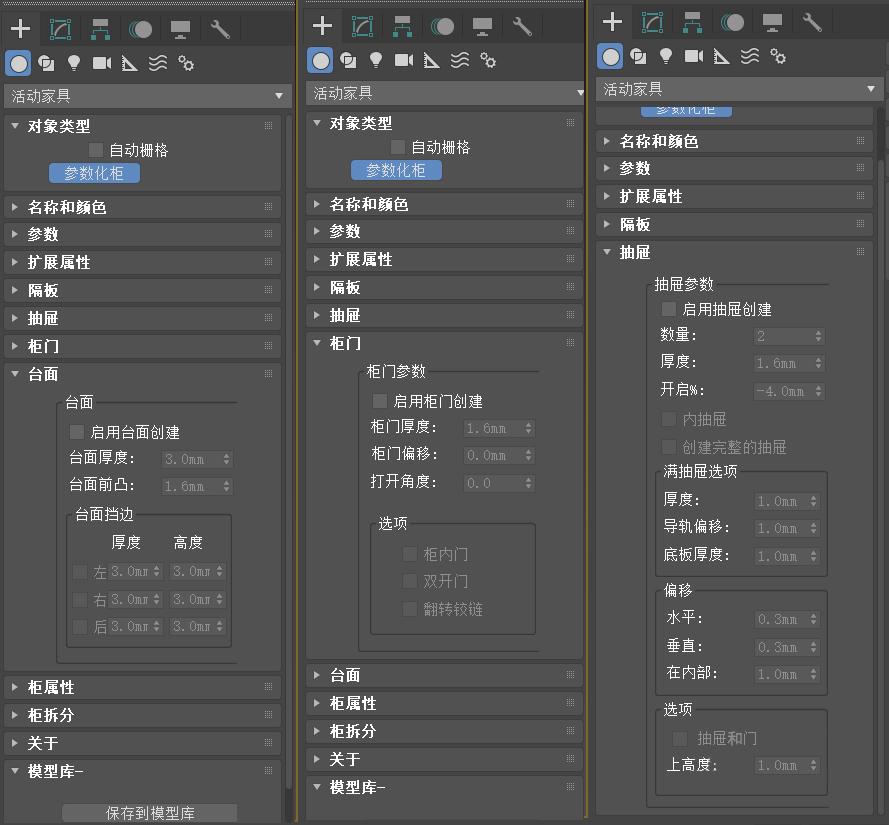The image size is (889, 825).
Task: Switch to Create tab in the middle panel
Action: click(x=322, y=26)
